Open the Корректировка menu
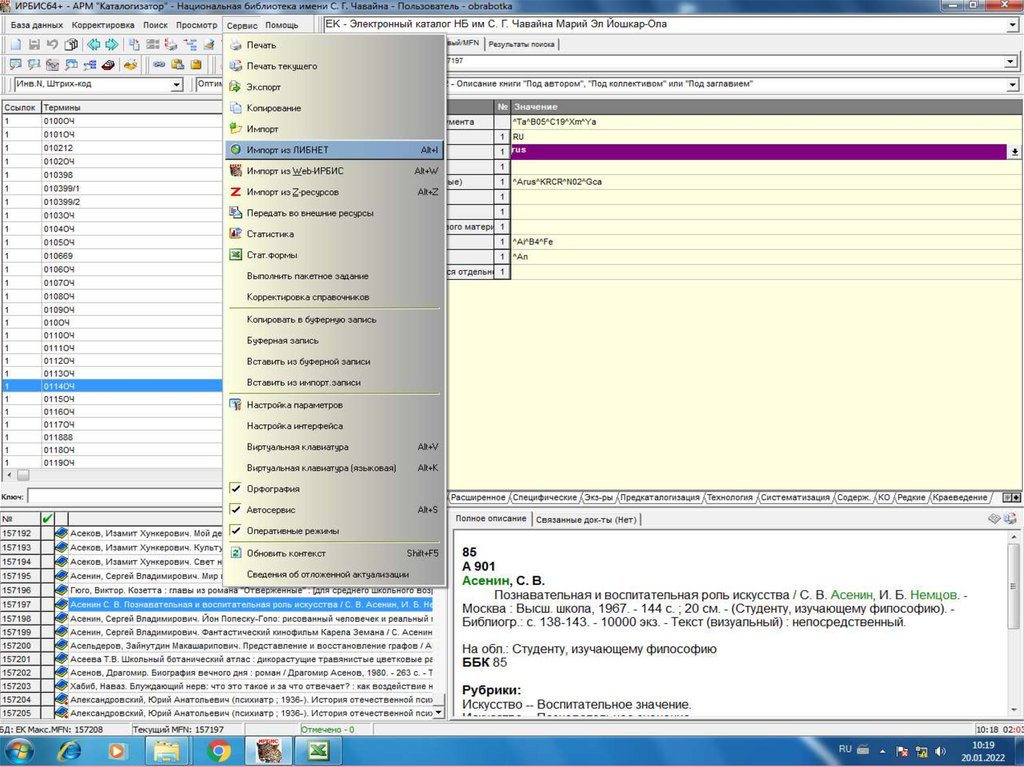Image resolution: width=1024 pixels, height=767 pixels. tap(103, 25)
